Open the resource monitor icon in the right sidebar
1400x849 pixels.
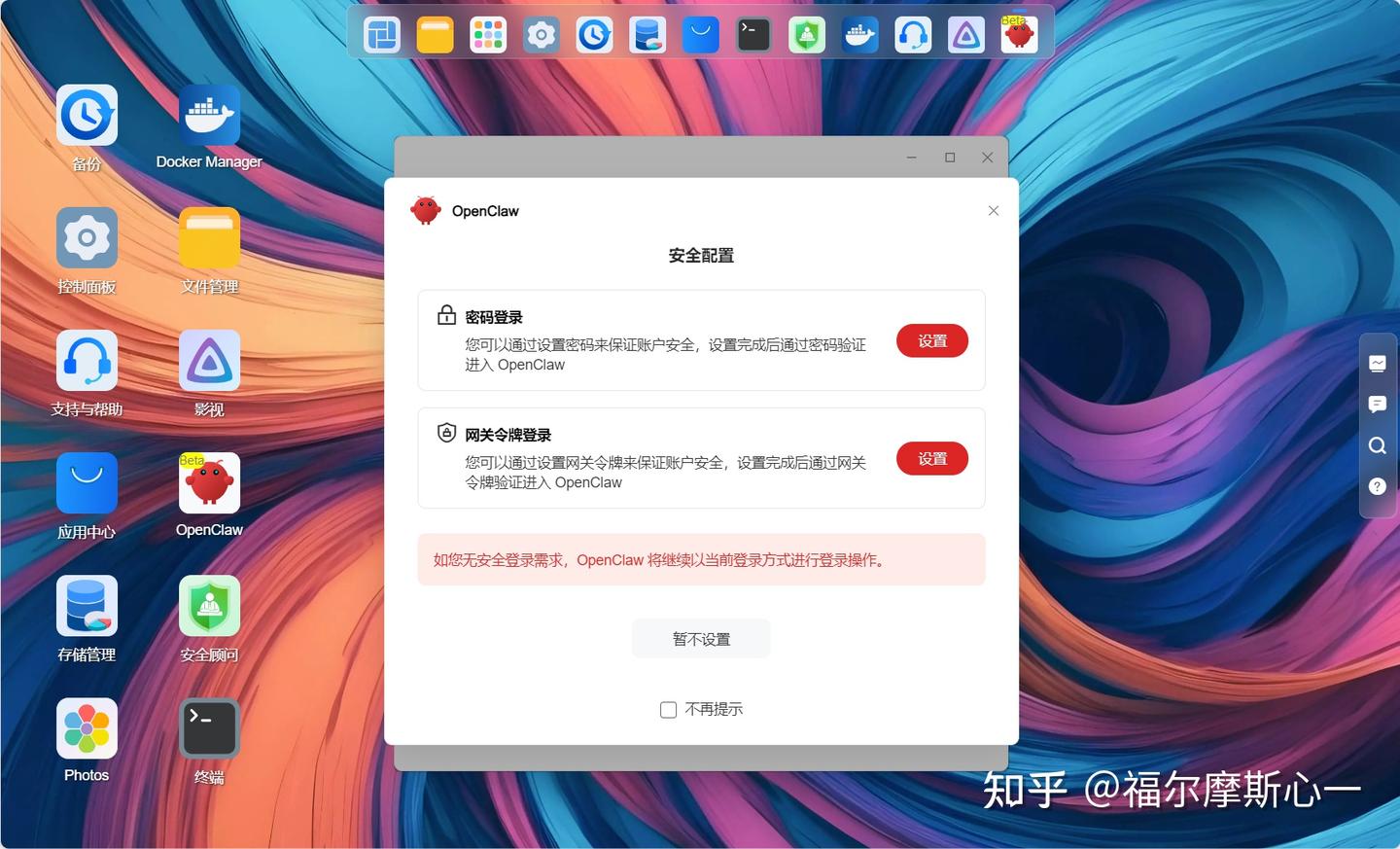coord(1378,363)
